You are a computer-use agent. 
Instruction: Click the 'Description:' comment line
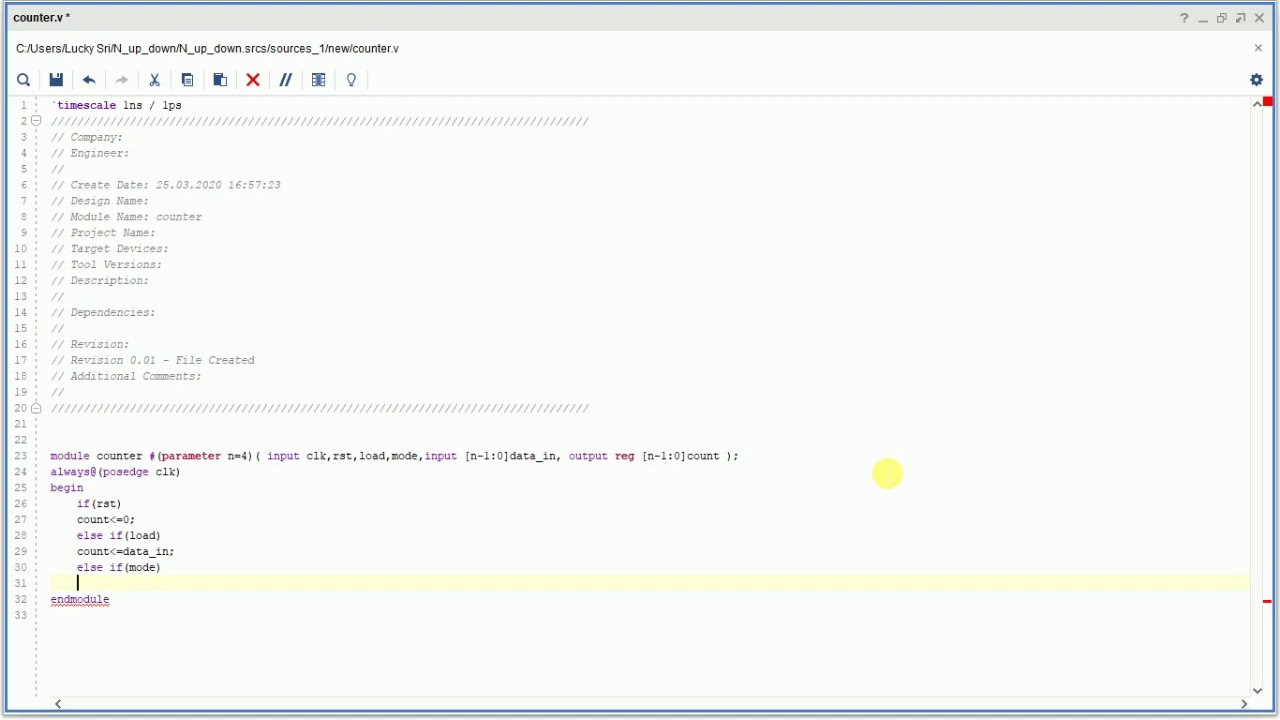click(x=100, y=281)
